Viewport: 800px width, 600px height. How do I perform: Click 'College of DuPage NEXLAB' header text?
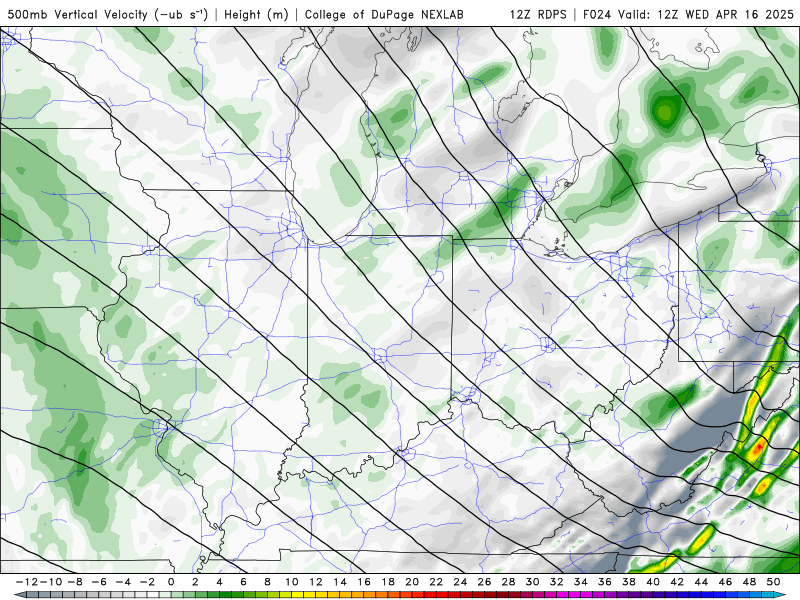coord(384,14)
